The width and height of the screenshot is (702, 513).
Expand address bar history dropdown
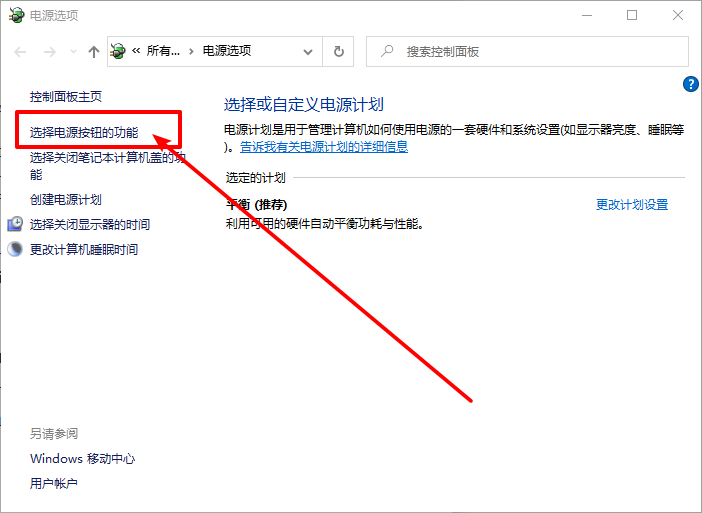(x=309, y=51)
